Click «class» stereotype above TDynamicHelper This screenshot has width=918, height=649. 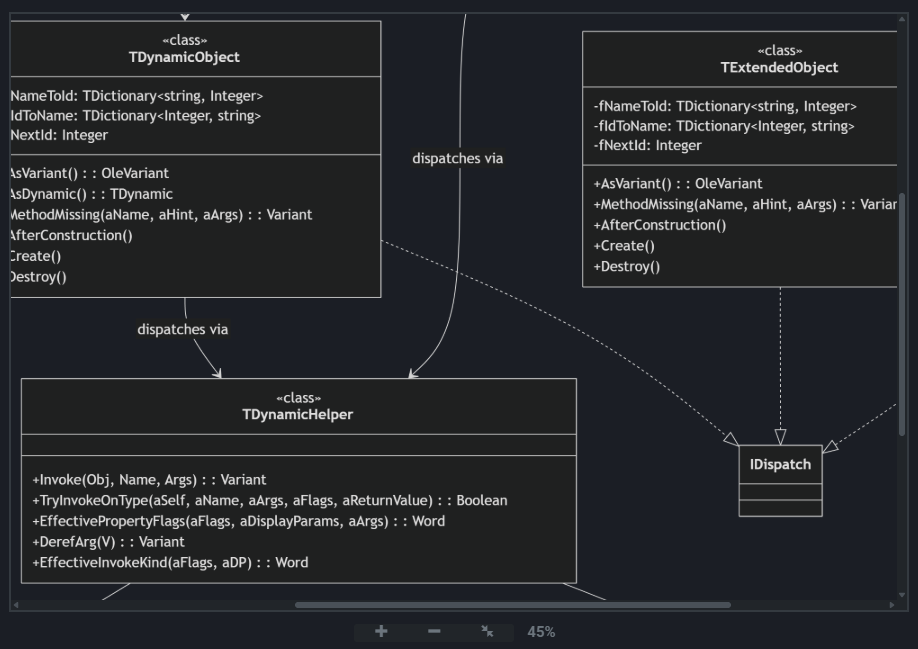click(299, 399)
